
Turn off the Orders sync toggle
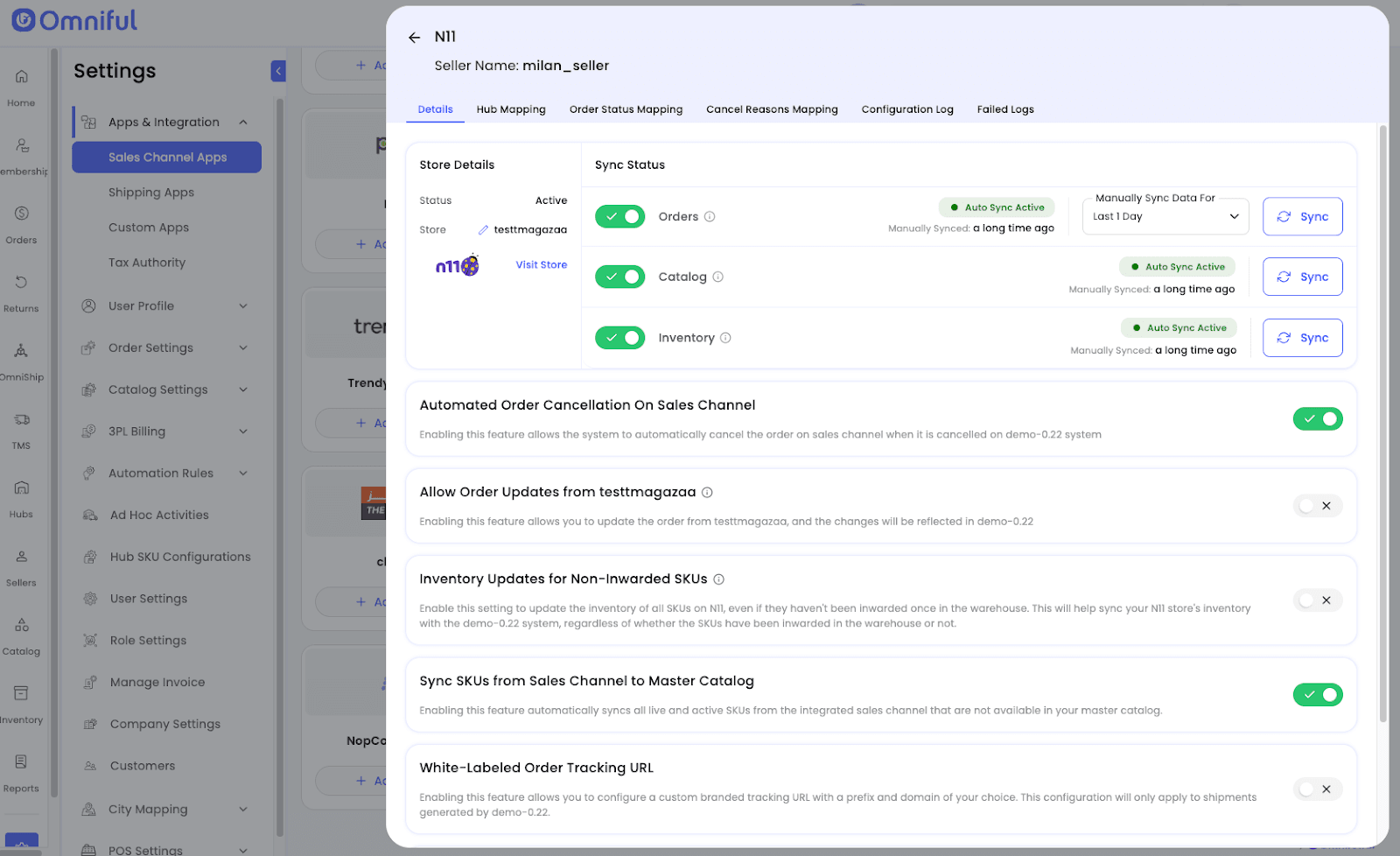click(619, 217)
